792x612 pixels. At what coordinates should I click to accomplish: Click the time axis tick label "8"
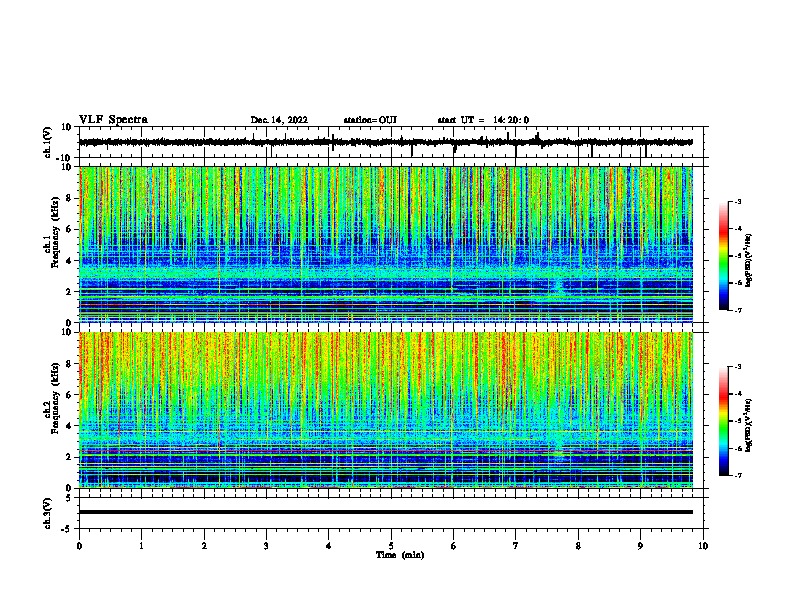pos(578,546)
